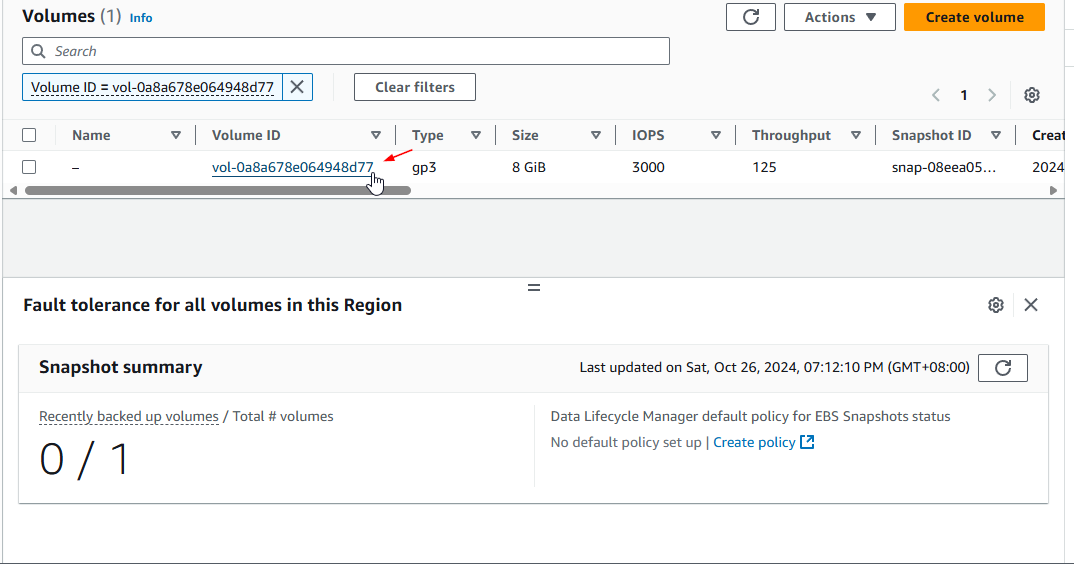The height and width of the screenshot is (564, 1074).
Task: Sort by Volume ID column
Action: (x=376, y=135)
